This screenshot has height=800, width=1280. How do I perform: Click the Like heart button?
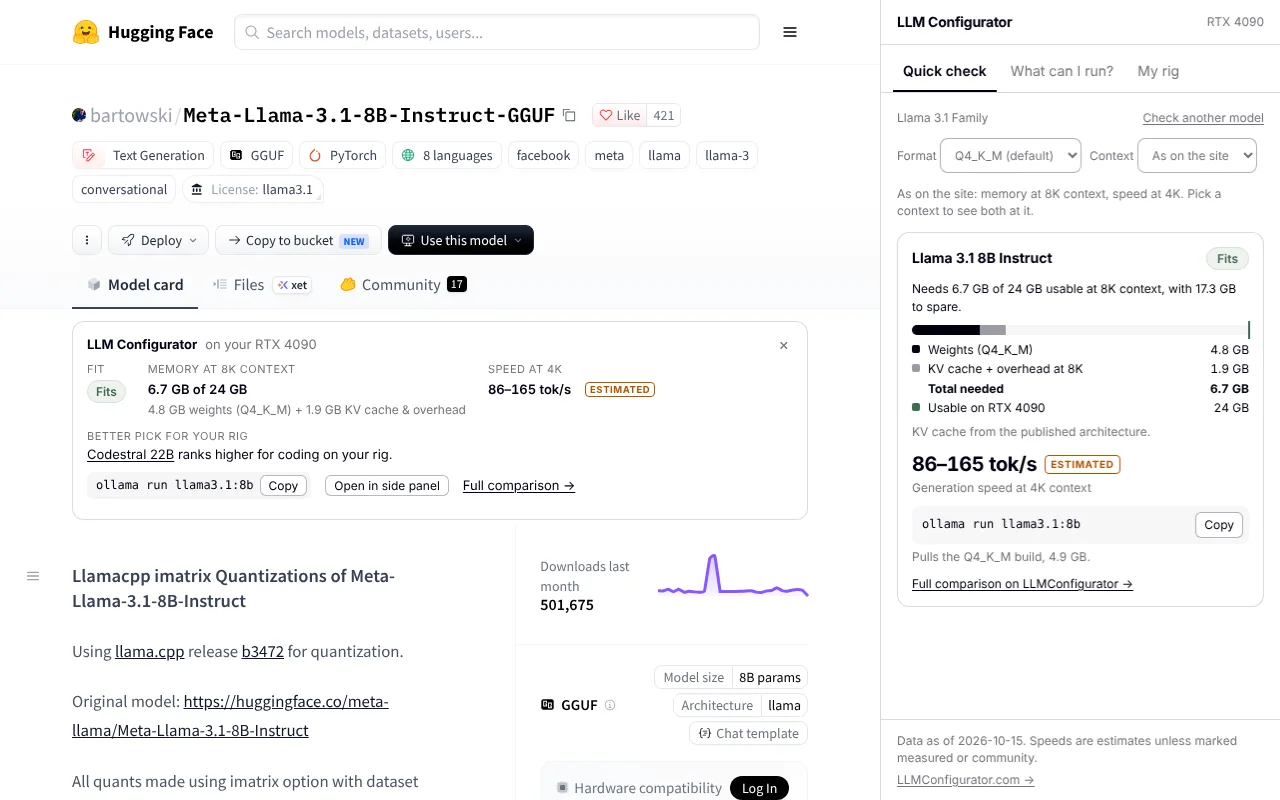tap(619, 115)
